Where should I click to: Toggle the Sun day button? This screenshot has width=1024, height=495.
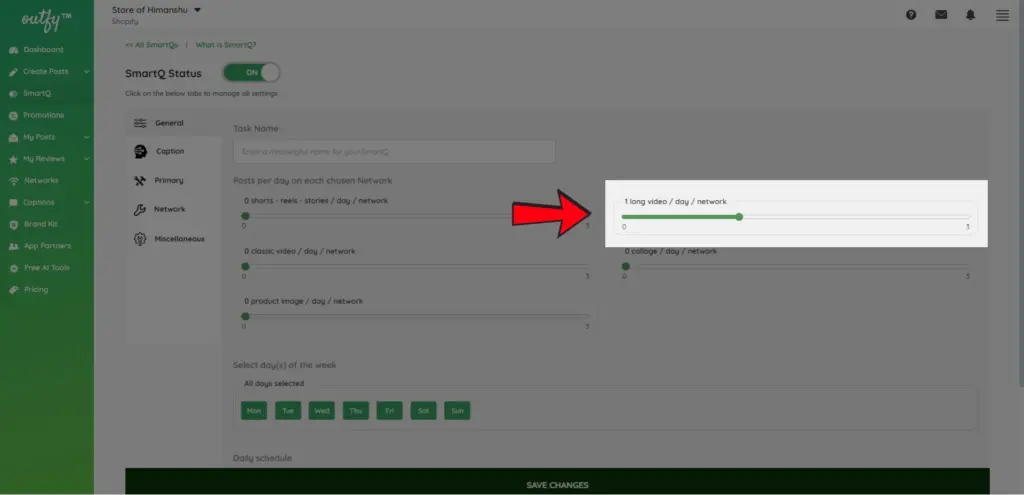tap(457, 411)
